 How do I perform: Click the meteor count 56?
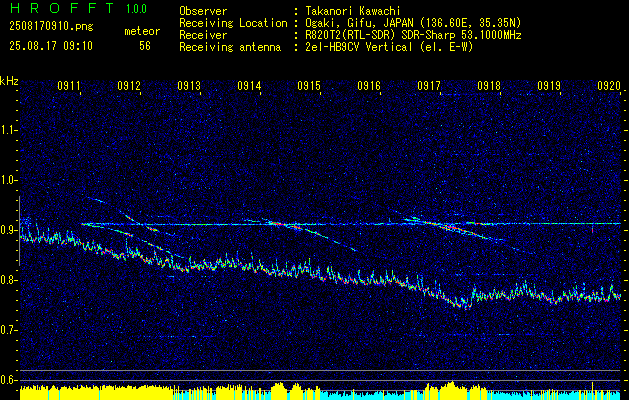145,46
